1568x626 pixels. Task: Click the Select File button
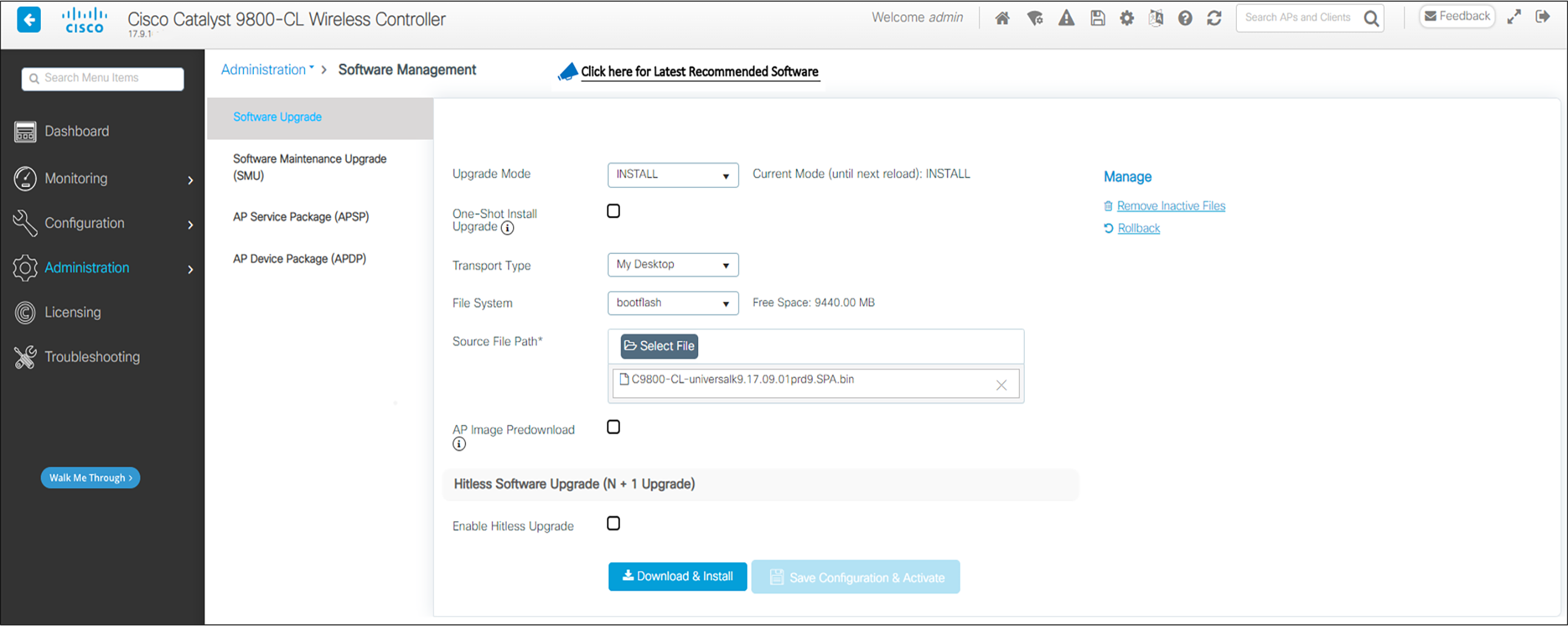659,346
